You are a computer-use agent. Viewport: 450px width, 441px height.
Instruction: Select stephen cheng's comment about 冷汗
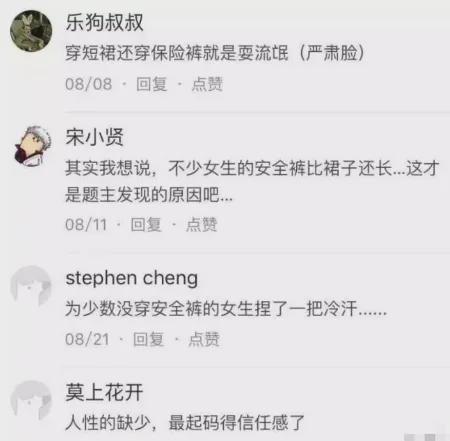(226, 309)
